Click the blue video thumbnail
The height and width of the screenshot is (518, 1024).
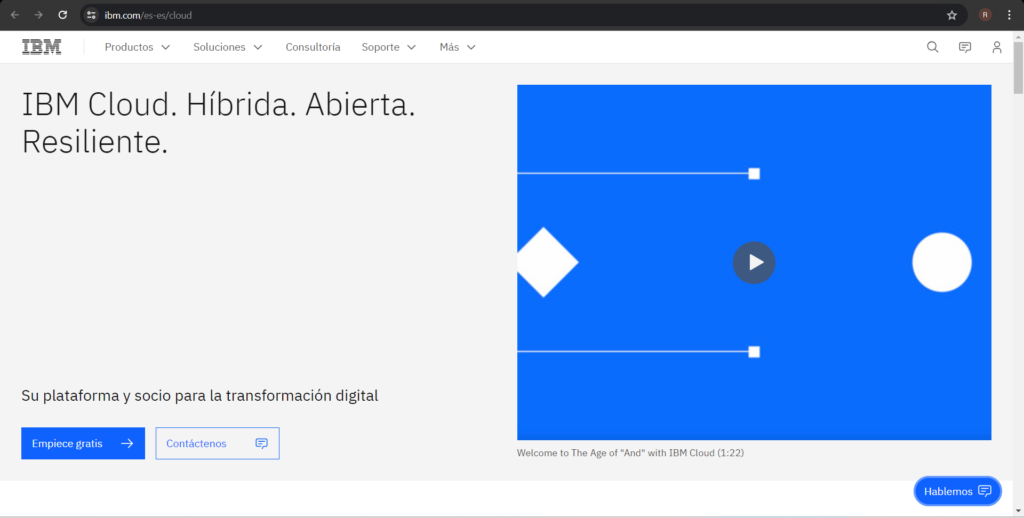(x=754, y=263)
